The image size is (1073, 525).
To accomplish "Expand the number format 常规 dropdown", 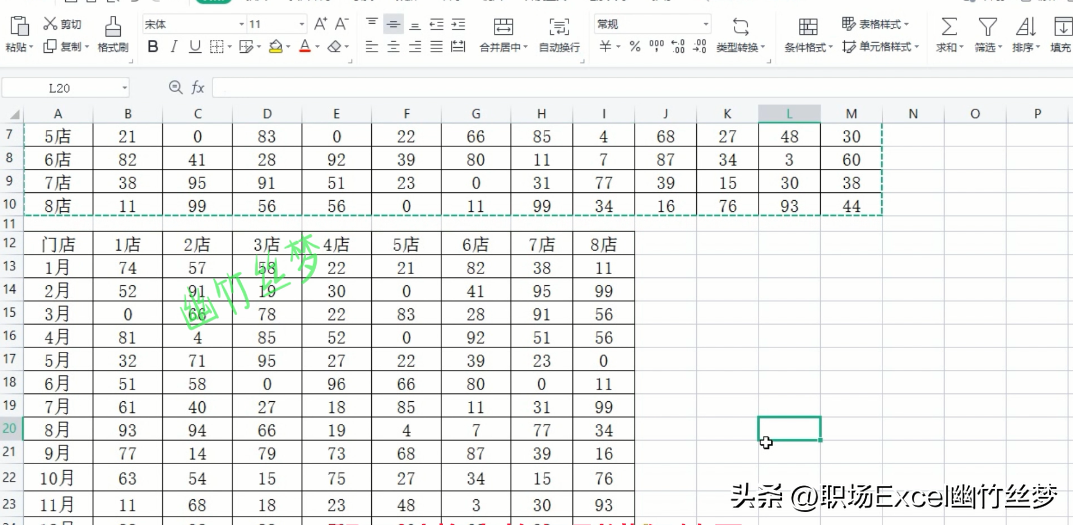I will (706, 25).
